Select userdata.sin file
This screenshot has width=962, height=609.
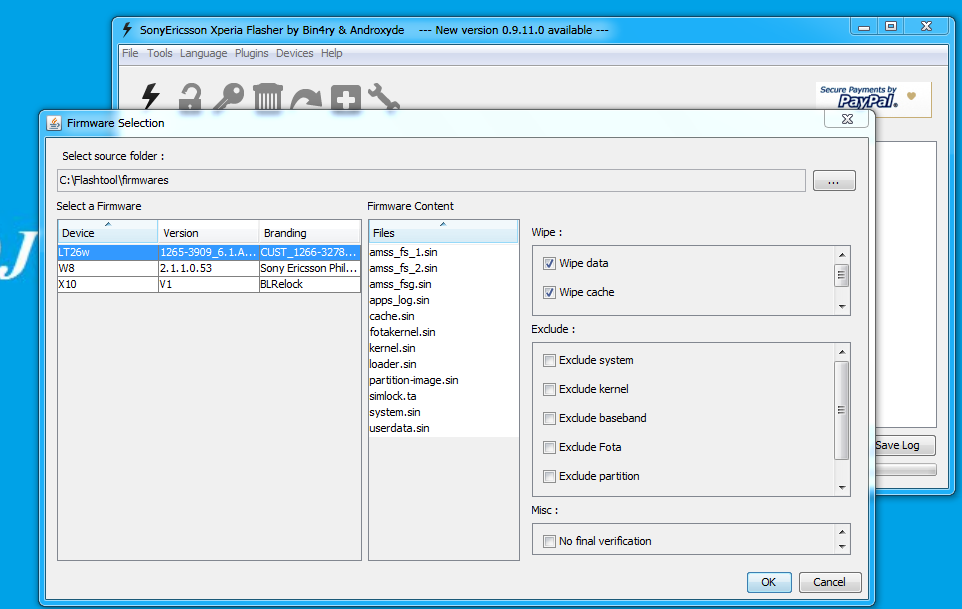[x=444, y=428]
